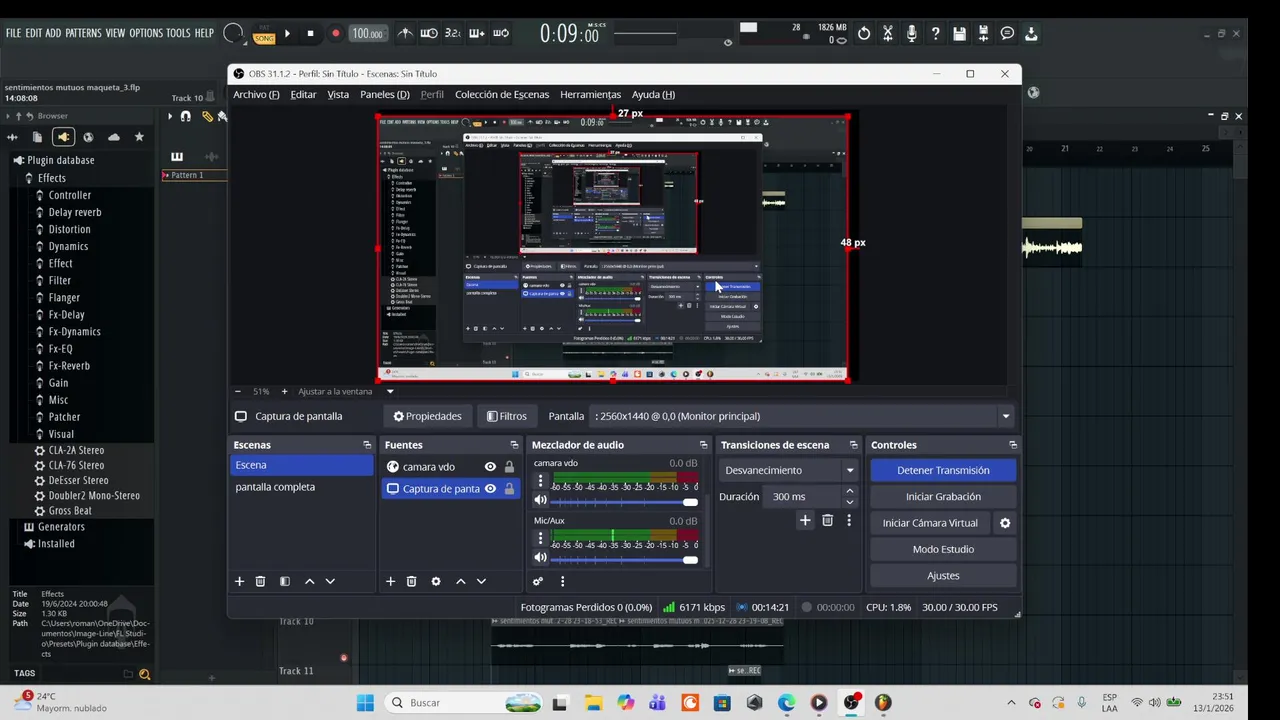Screen dimensions: 1280x720
Task: Click the Filtros button in OBS
Action: [x=506, y=416]
